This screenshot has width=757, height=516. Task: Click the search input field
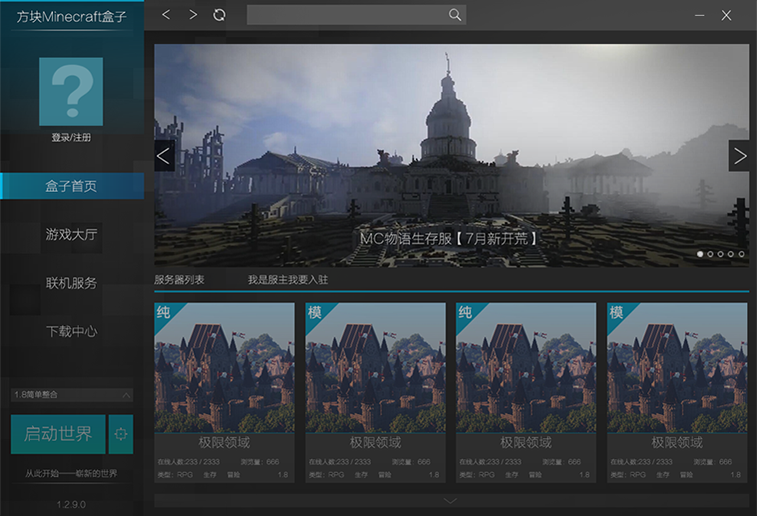tap(345, 15)
